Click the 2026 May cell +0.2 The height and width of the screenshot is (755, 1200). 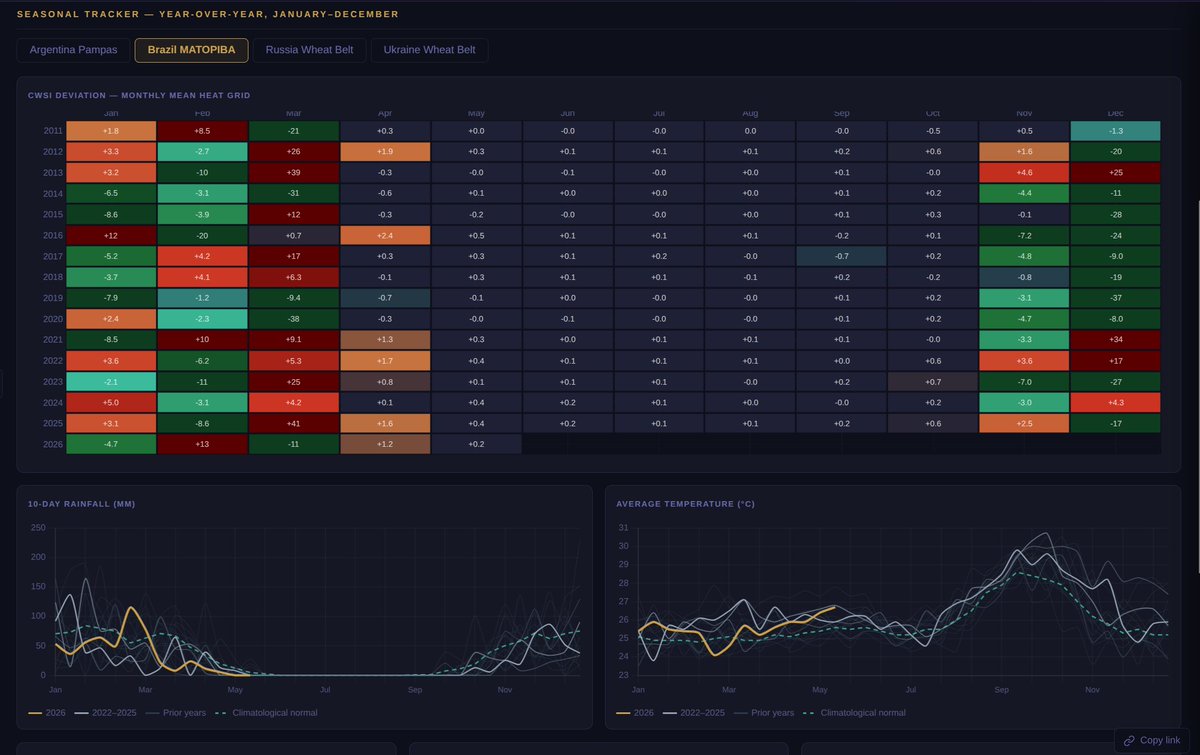tap(476, 444)
